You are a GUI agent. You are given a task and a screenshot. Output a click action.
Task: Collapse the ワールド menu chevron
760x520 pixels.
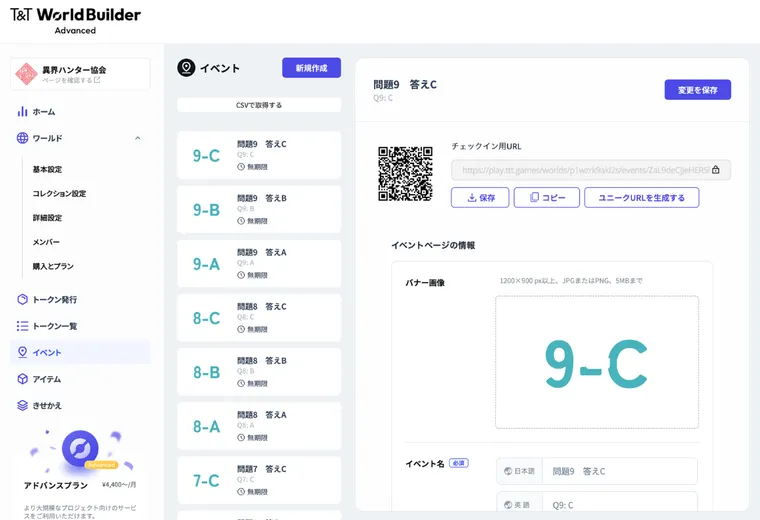click(x=138, y=138)
